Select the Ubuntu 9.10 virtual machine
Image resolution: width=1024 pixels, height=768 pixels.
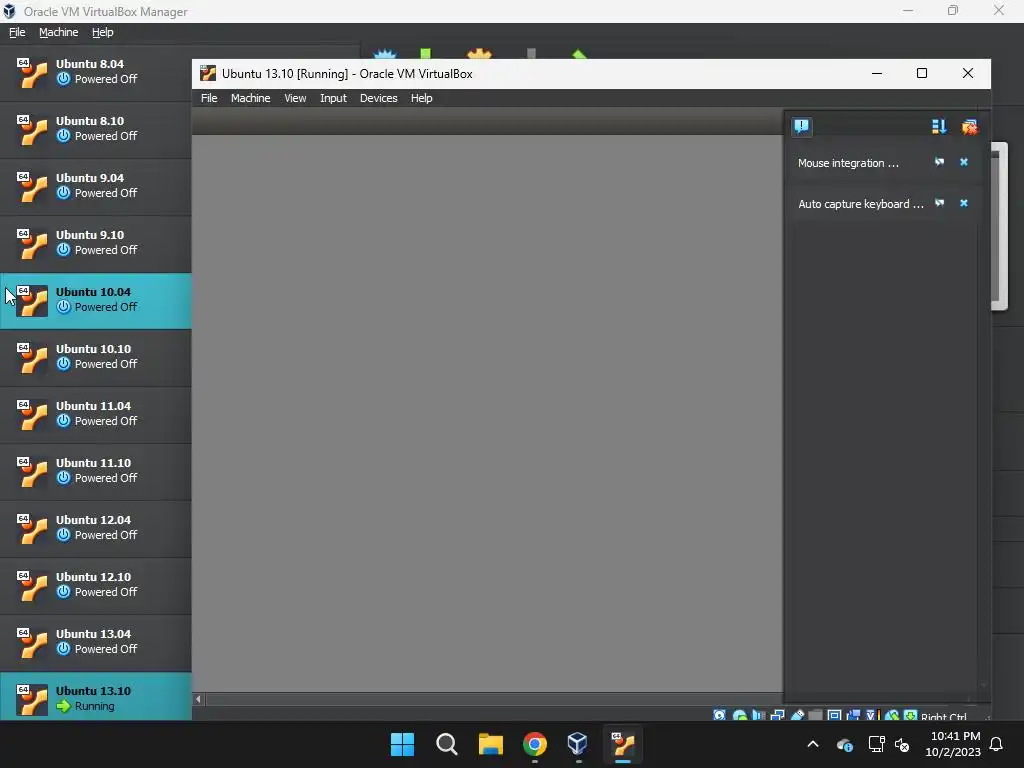tap(95, 243)
